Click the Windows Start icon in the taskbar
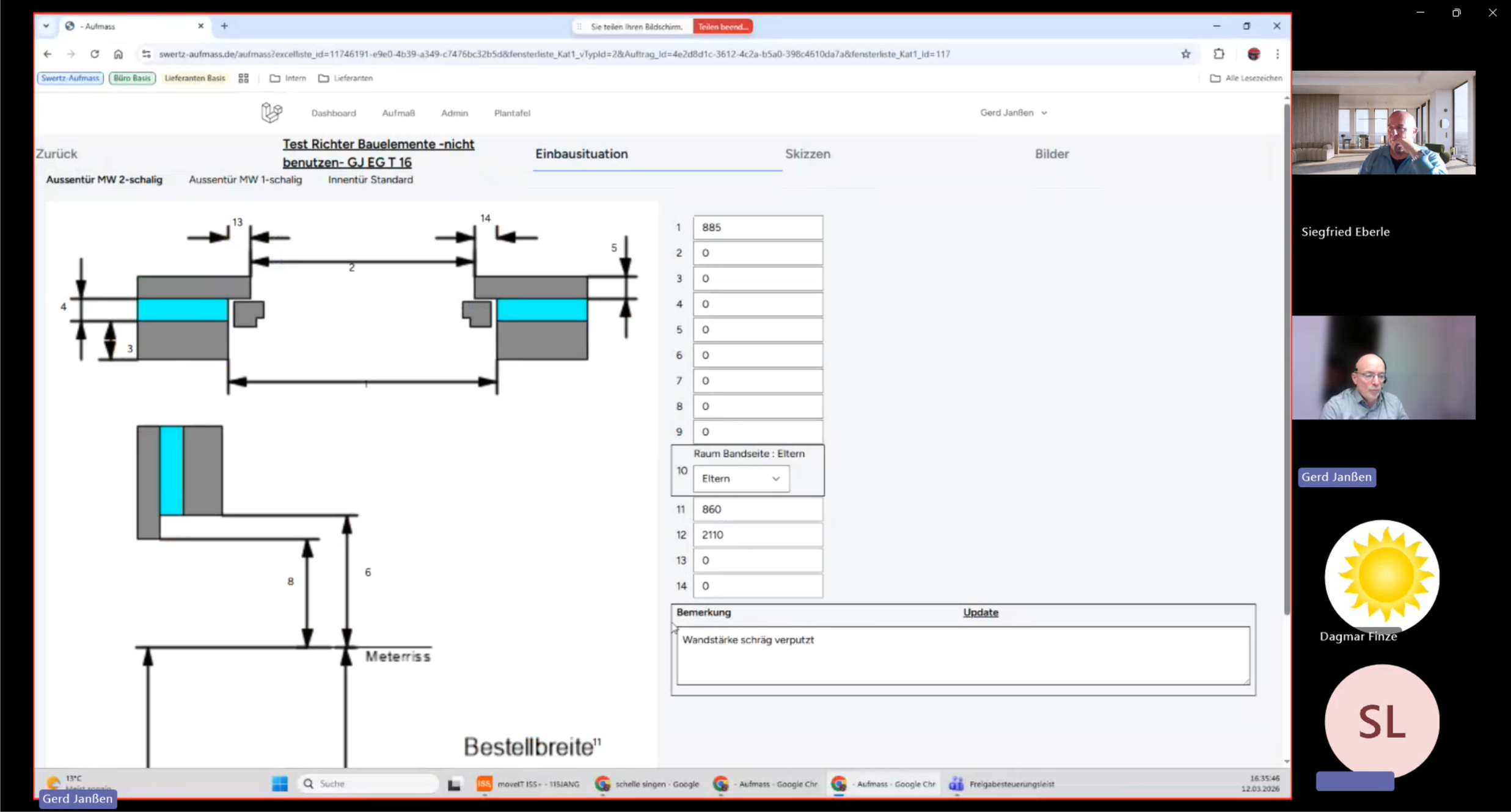This screenshot has height=812, width=1511. [280, 783]
